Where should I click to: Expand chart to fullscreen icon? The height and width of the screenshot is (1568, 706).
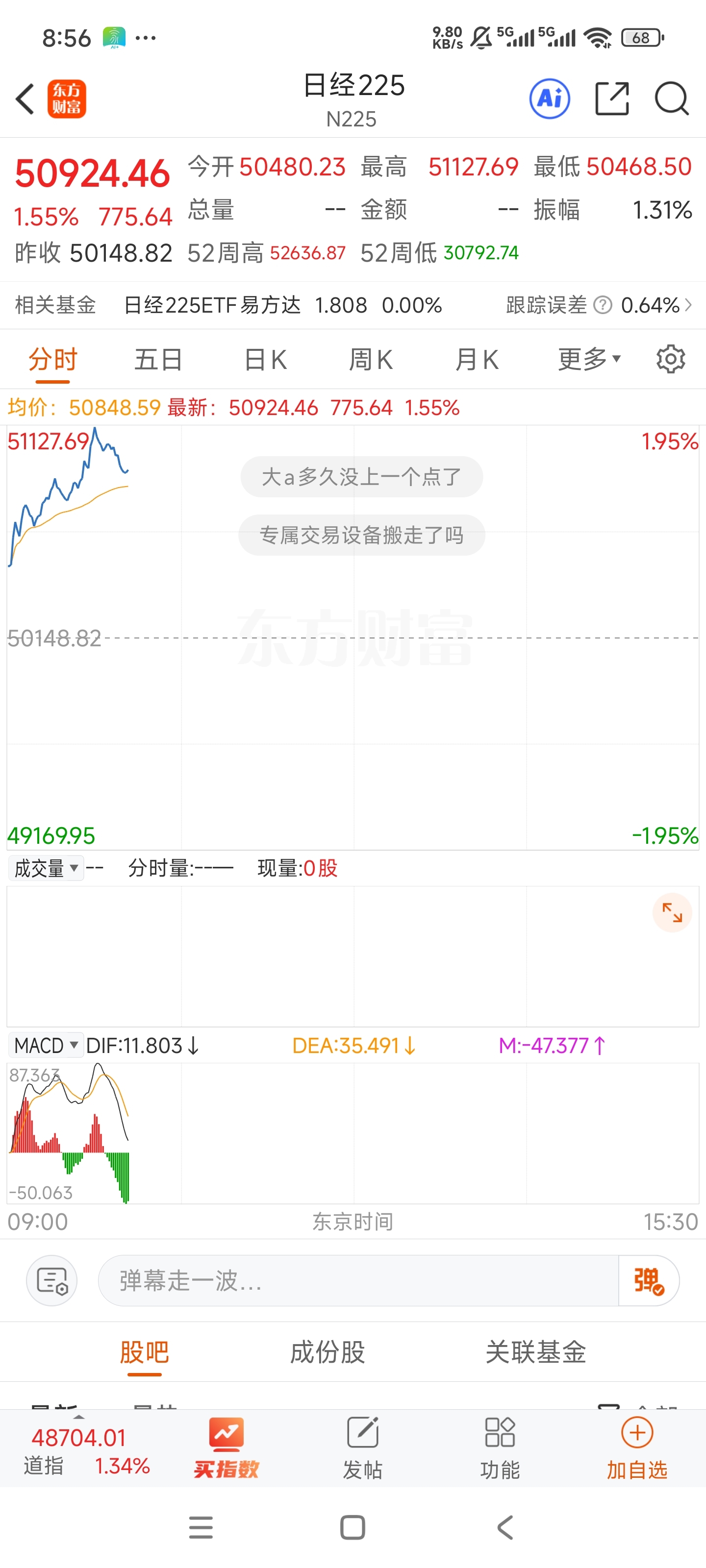pos(672,912)
